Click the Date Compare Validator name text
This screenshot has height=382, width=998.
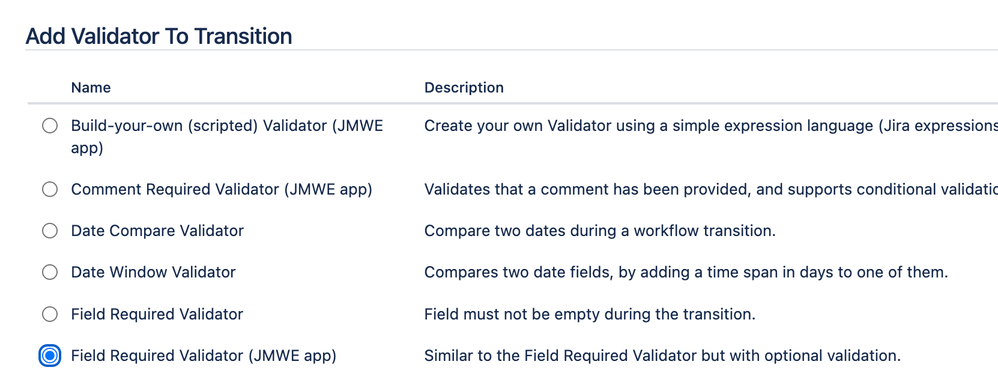tap(157, 230)
